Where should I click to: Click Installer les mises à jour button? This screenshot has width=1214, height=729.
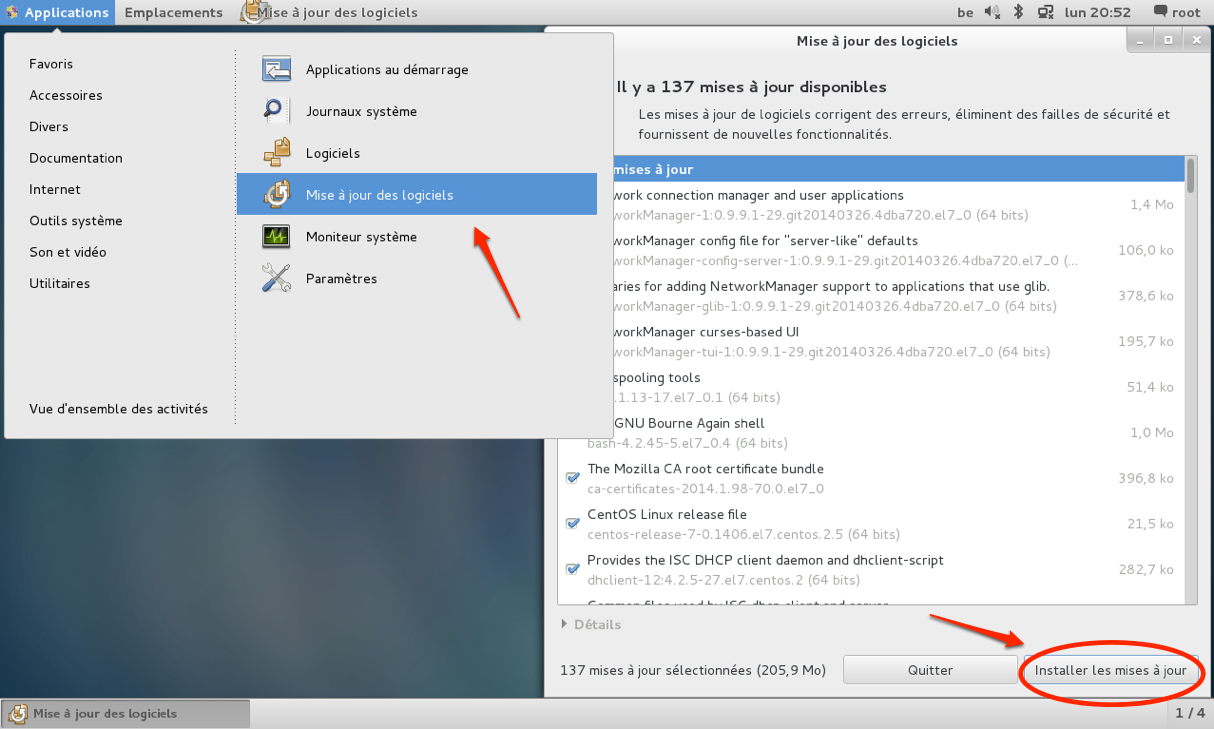(1110, 670)
